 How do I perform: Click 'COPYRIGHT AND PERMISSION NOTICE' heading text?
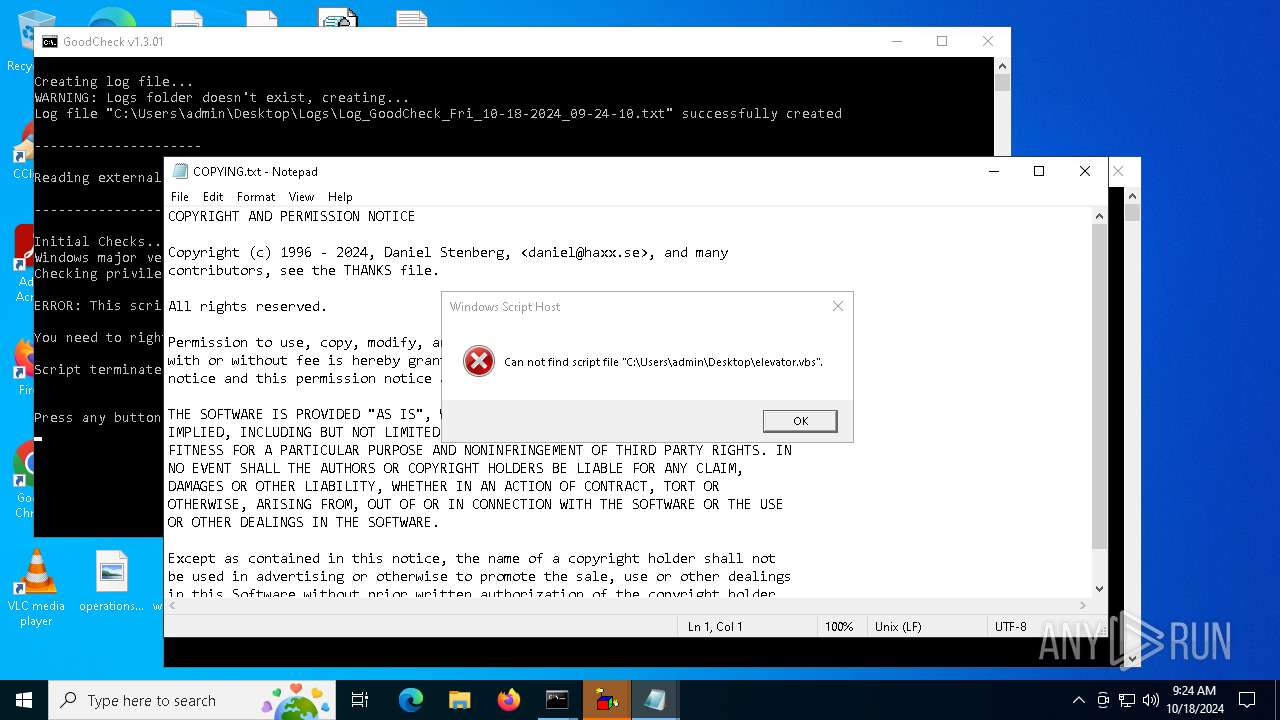(x=291, y=216)
